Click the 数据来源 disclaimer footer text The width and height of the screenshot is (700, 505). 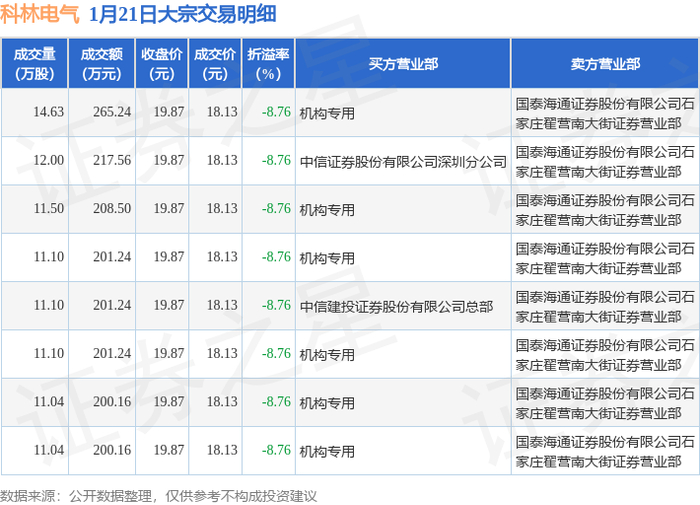(158, 496)
